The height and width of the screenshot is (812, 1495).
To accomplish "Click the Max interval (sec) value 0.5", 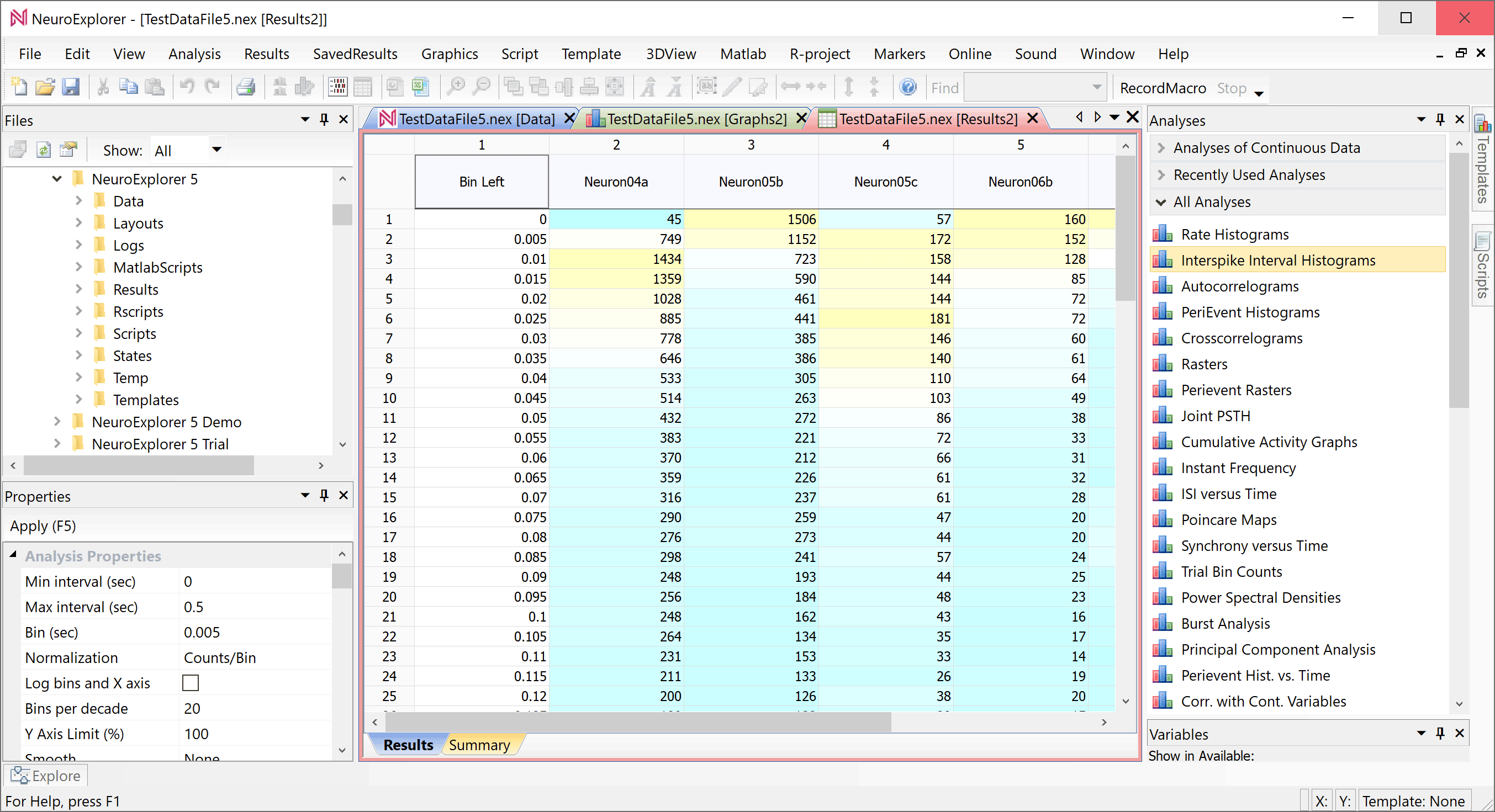I will click(255, 607).
